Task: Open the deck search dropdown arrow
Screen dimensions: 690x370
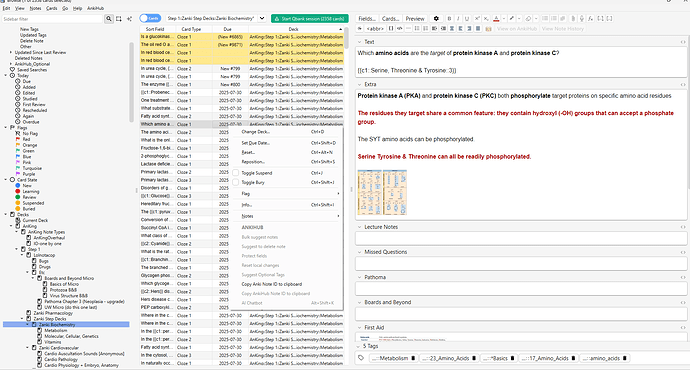Action: click(262, 18)
